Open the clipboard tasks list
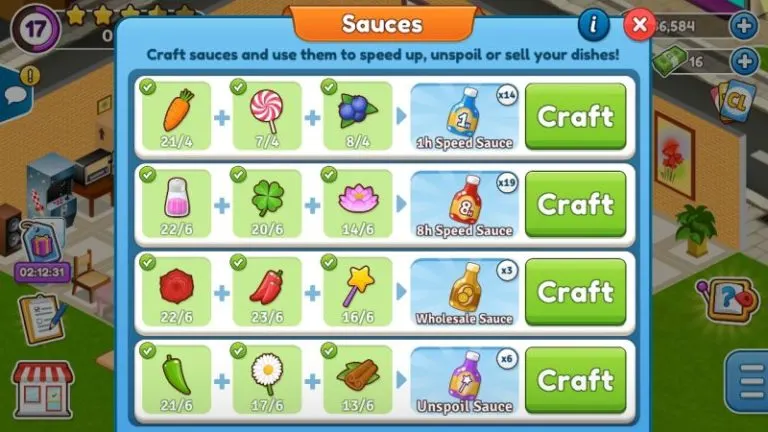Viewport: 768px width, 432px height. pos(42,318)
